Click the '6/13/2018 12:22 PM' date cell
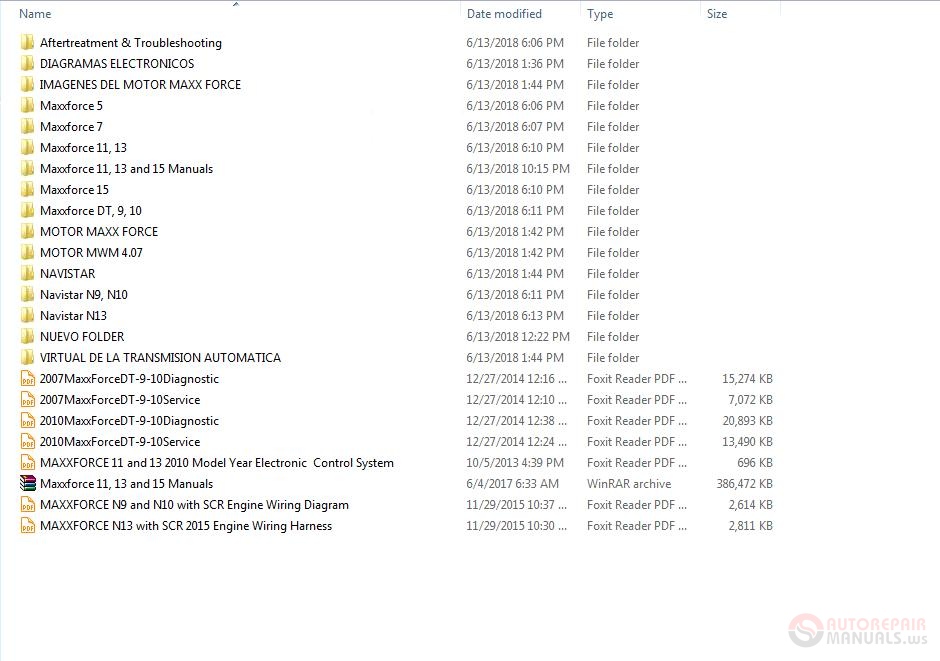This screenshot has width=940, height=661. click(x=518, y=336)
